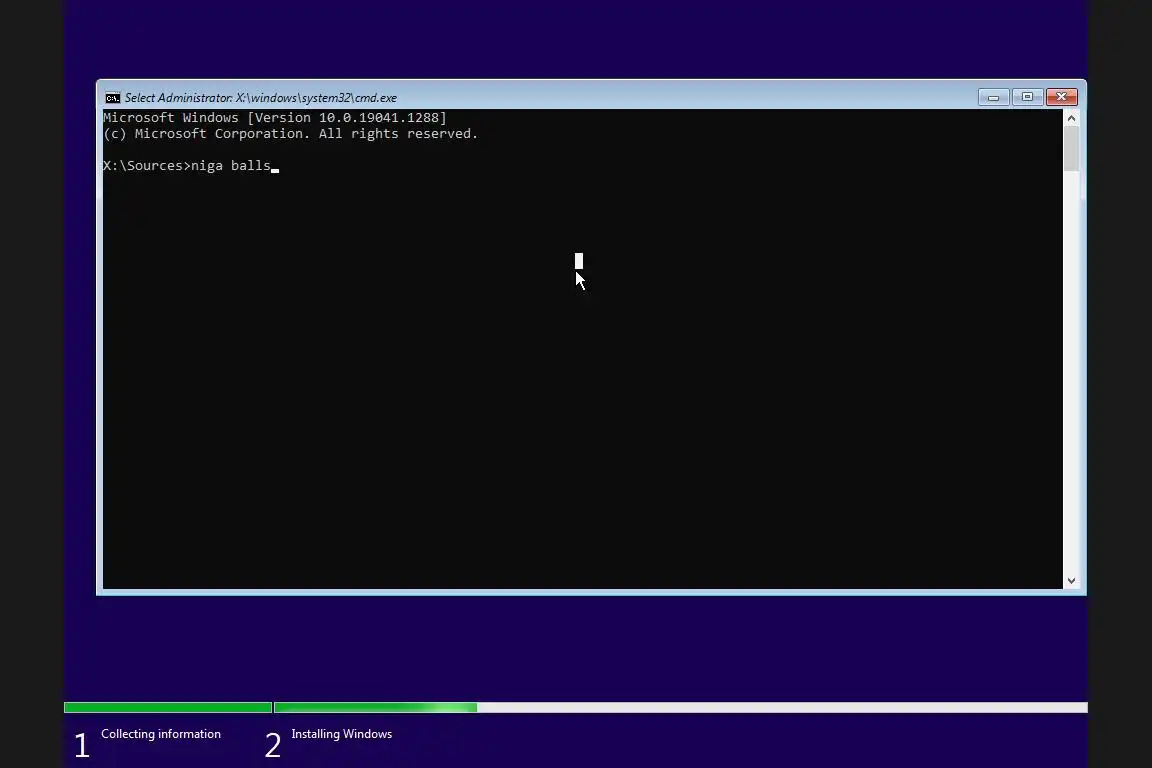The image size is (1152, 768).
Task: Click the scrollbar up arrow in cmd
Action: click(1071, 118)
